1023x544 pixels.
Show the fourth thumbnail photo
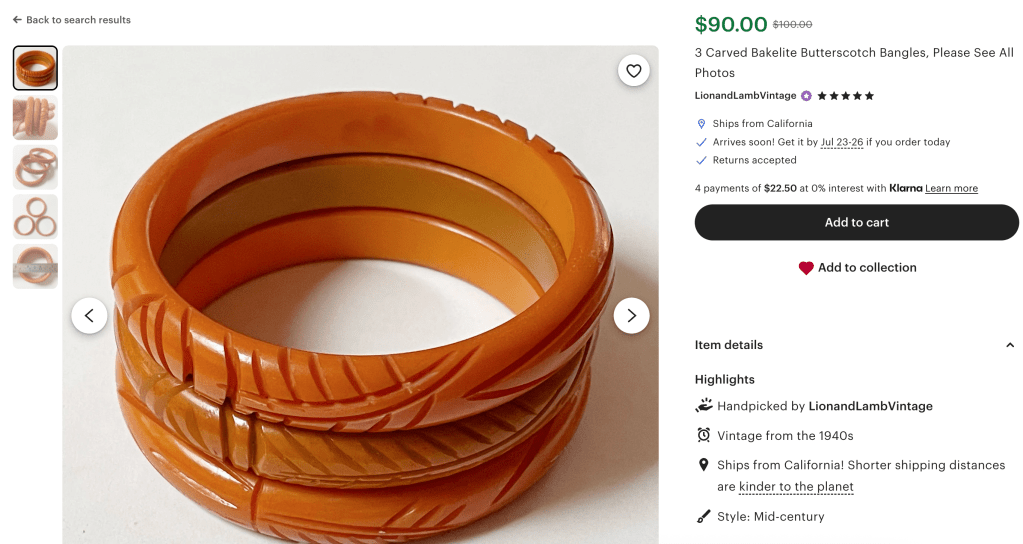pos(35,216)
